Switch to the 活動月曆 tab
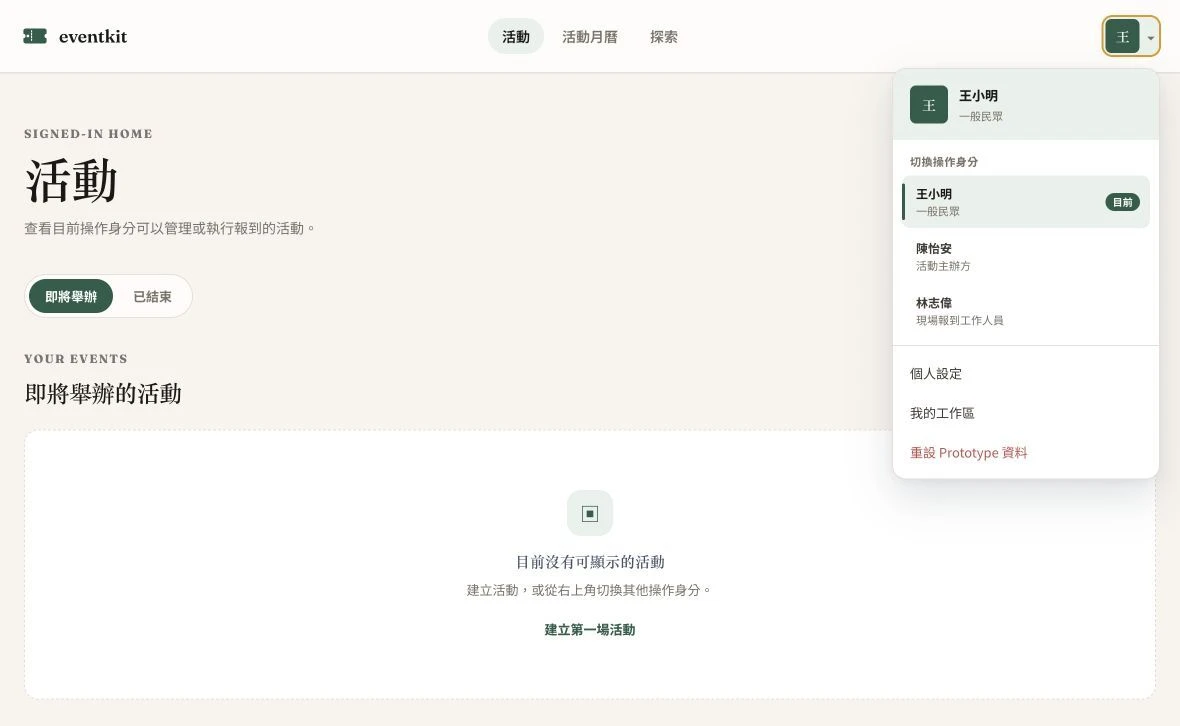This screenshot has height=726, width=1180. (590, 36)
